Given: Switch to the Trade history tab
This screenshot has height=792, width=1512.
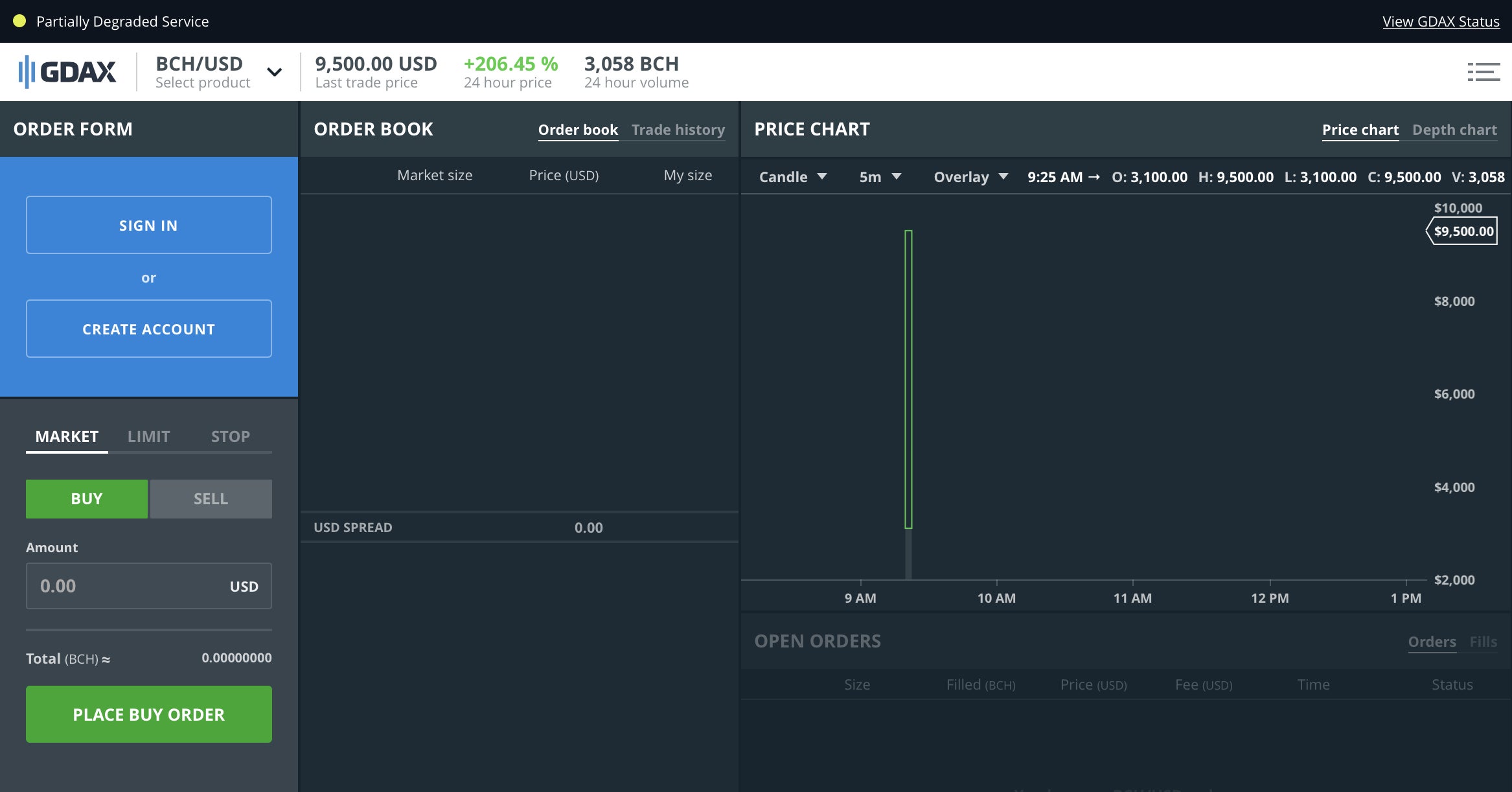Looking at the screenshot, I should coord(678,130).
